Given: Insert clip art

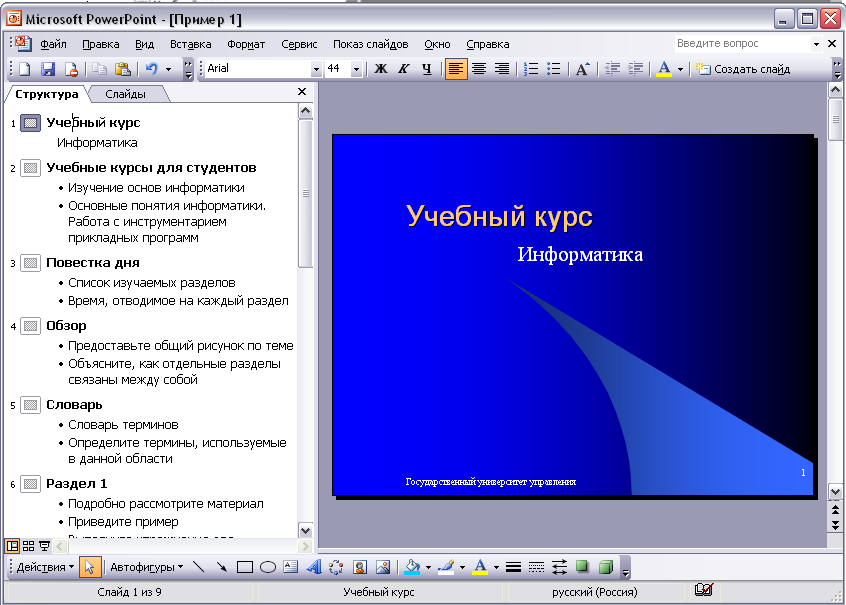Looking at the screenshot, I should (360, 567).
